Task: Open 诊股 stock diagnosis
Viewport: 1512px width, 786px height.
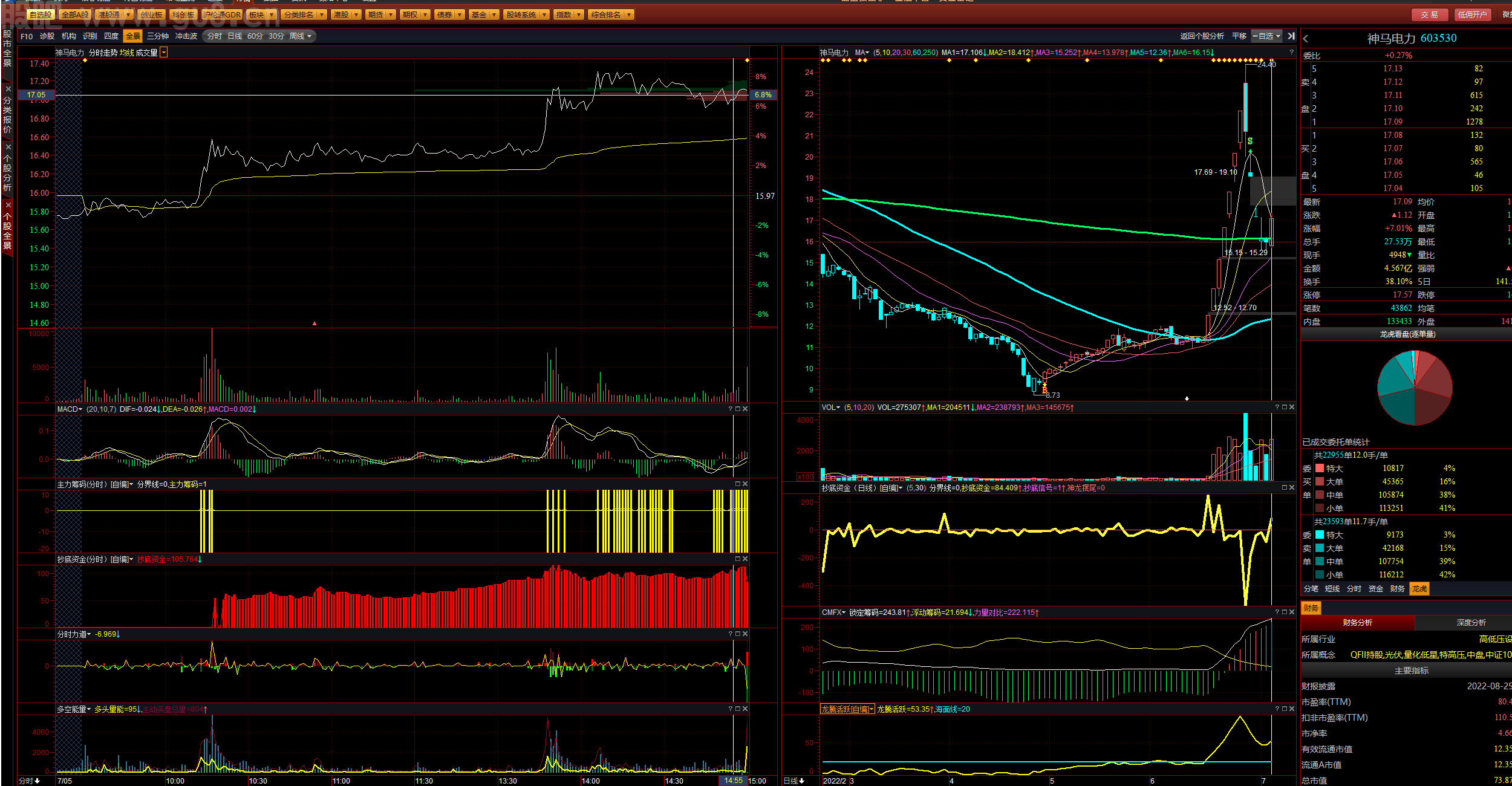Action: coord(47,36)
